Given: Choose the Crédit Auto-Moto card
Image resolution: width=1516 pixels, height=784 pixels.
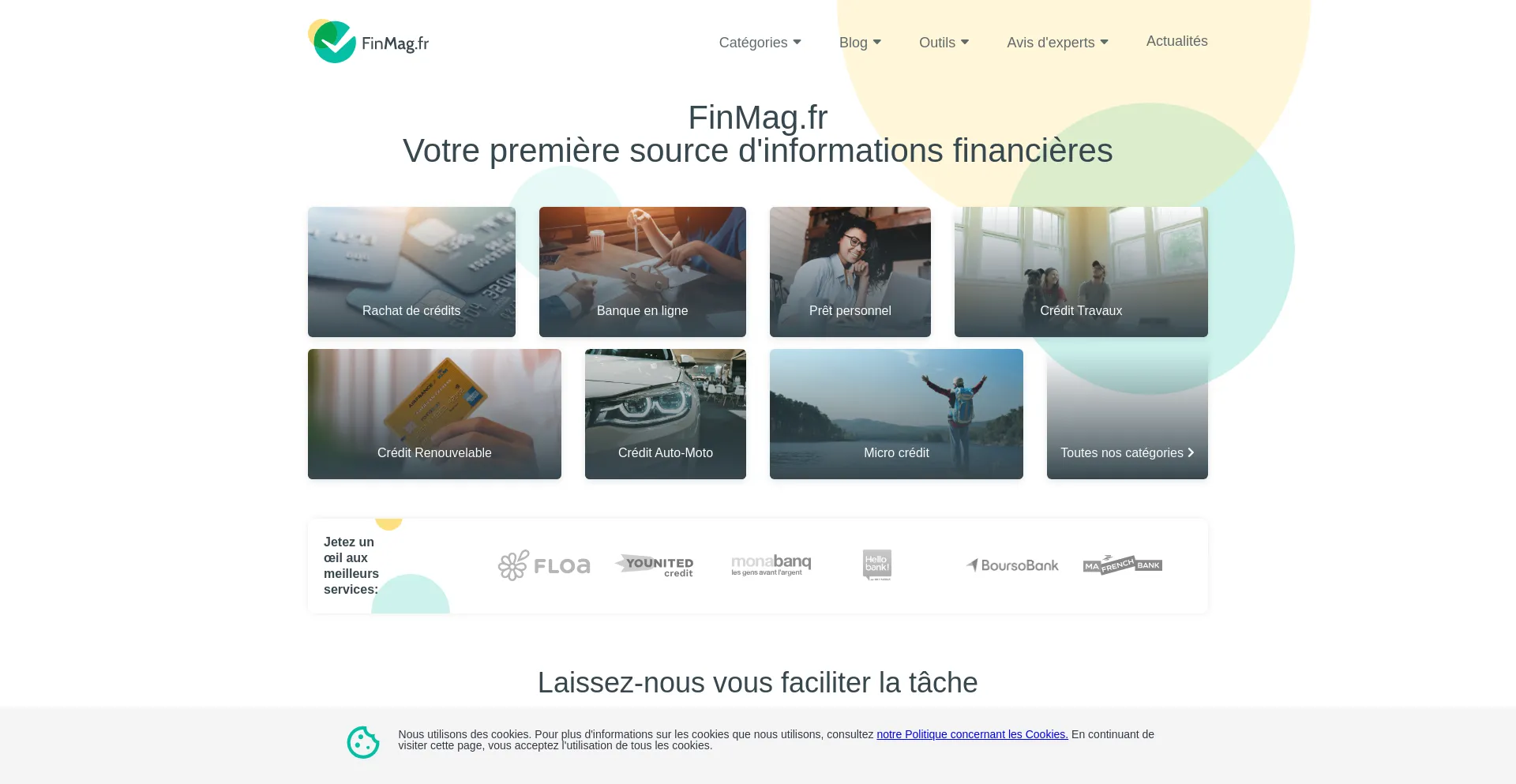Looking at the screenshot, I should pyautogui.click(x=665, y=414).
